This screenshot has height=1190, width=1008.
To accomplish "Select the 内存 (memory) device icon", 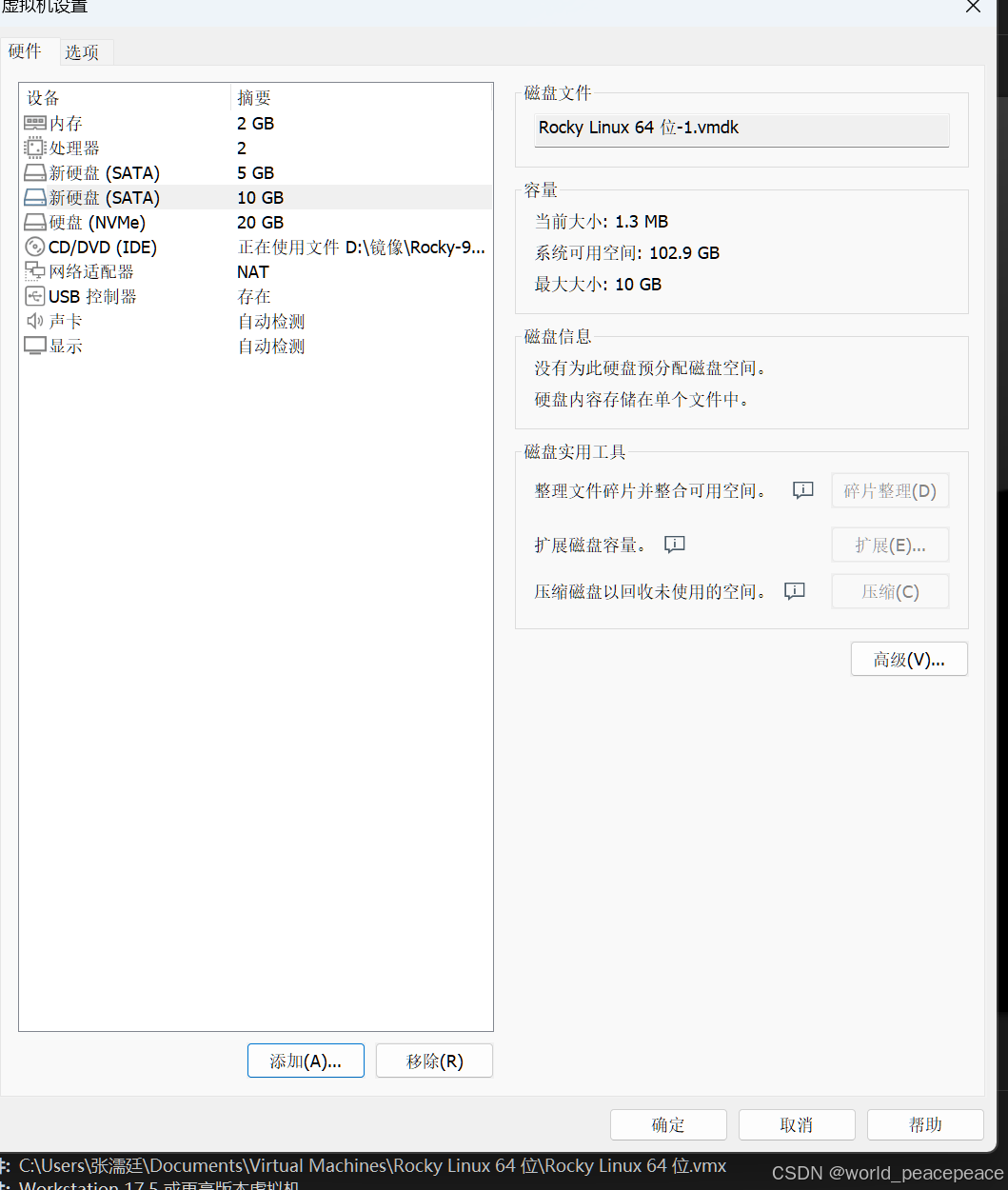I will 31,123.
